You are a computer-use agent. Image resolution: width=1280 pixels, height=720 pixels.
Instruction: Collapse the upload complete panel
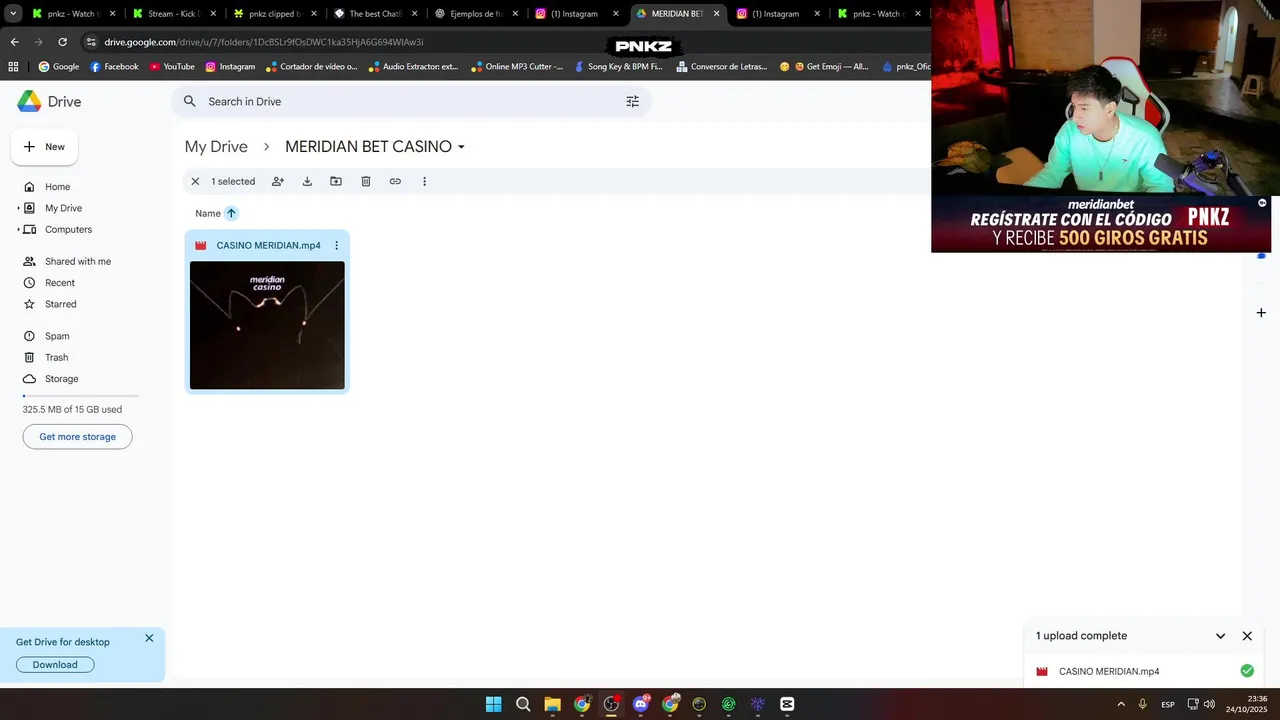coord(1220,636)
